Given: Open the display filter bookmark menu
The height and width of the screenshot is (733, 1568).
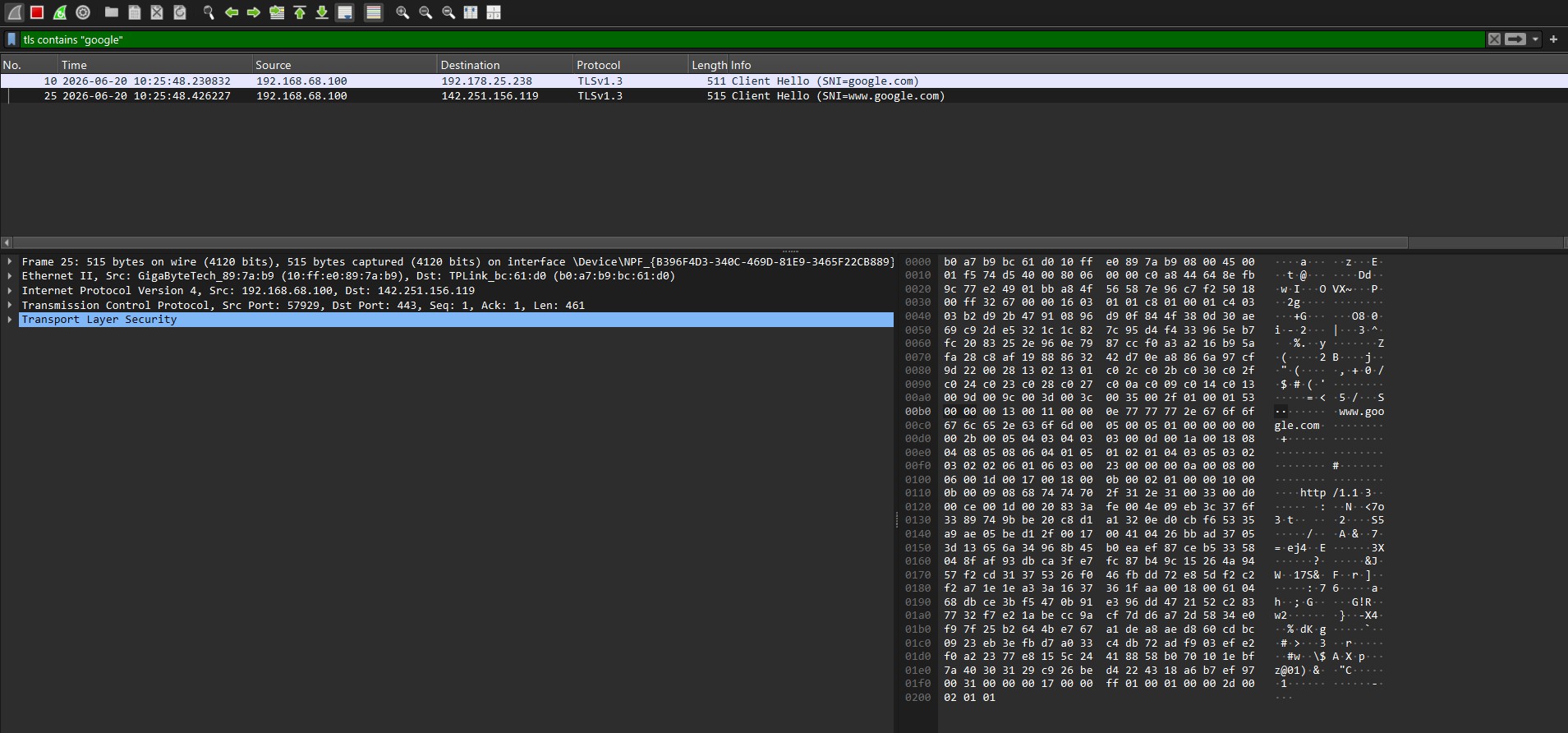Looking at the screenshot, I should pos(11,39).
